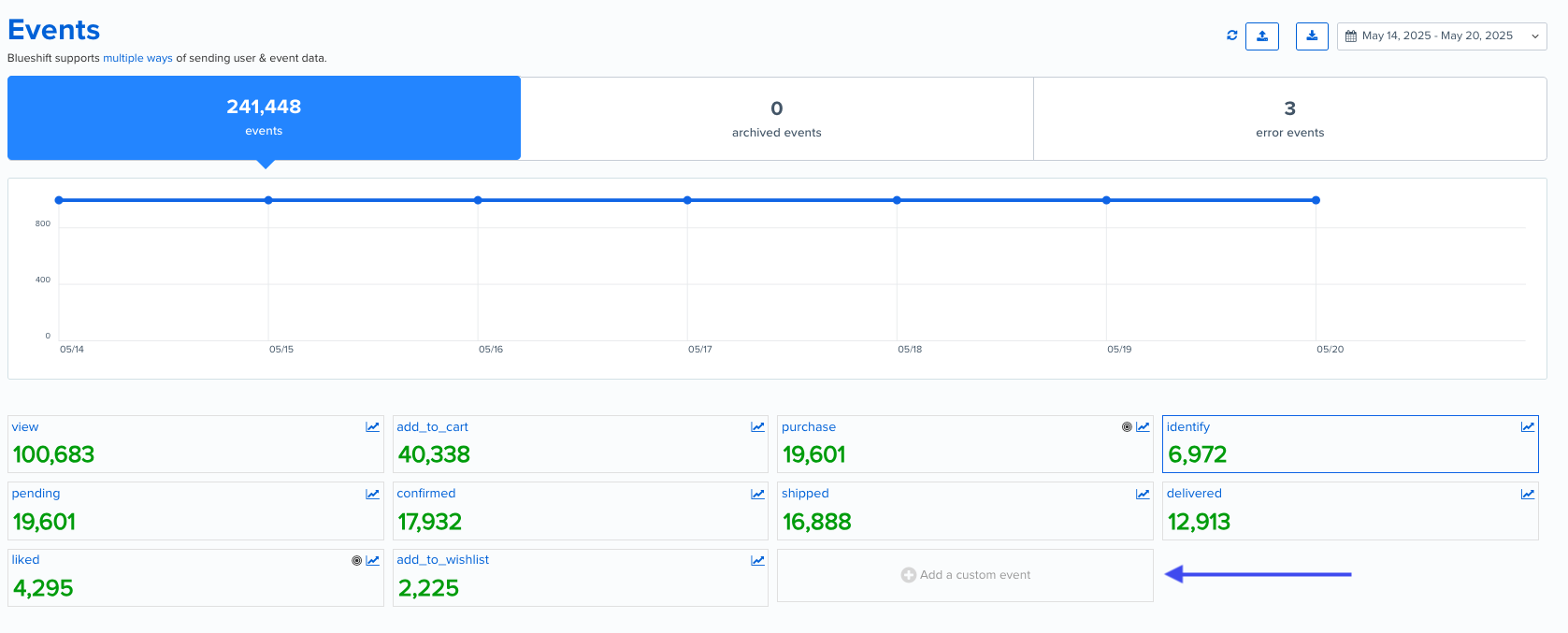
Task: Click the refresh events icon
Action: point(1232,36)
